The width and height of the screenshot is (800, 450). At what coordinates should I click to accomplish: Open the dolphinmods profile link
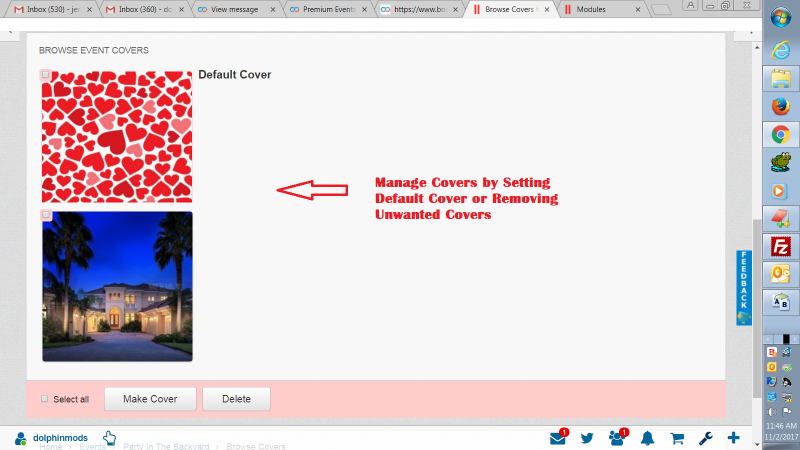pyautogui.click(x=60, y=438)
